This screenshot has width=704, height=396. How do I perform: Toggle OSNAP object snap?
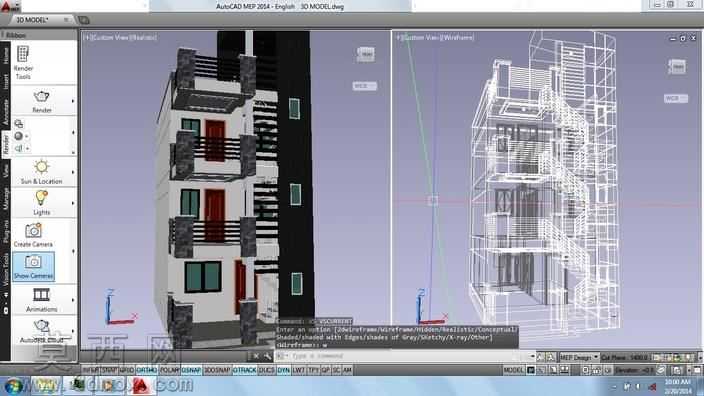coord(191,370)
